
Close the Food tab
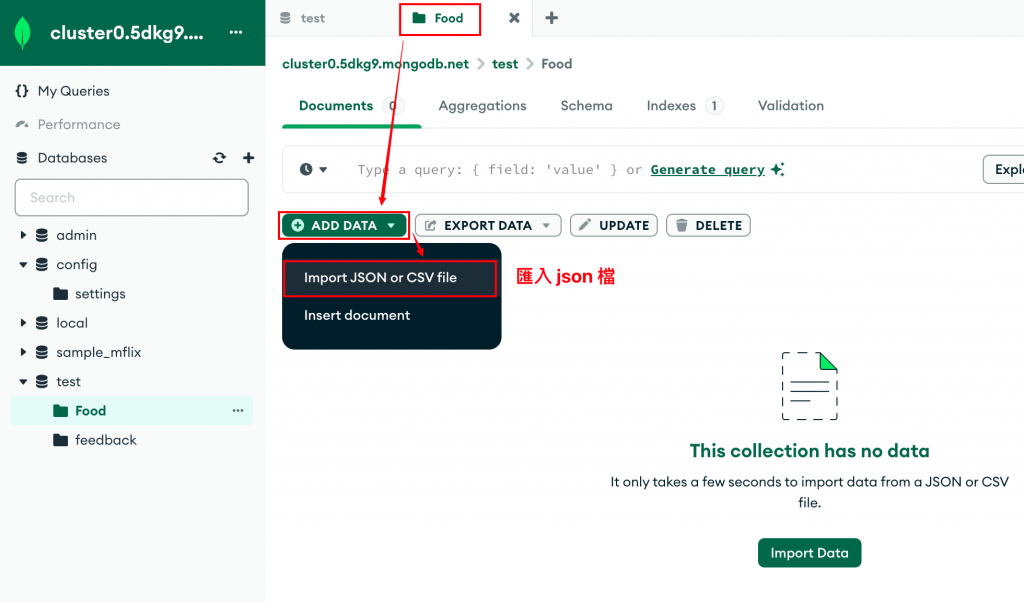(x=514, y=18)
